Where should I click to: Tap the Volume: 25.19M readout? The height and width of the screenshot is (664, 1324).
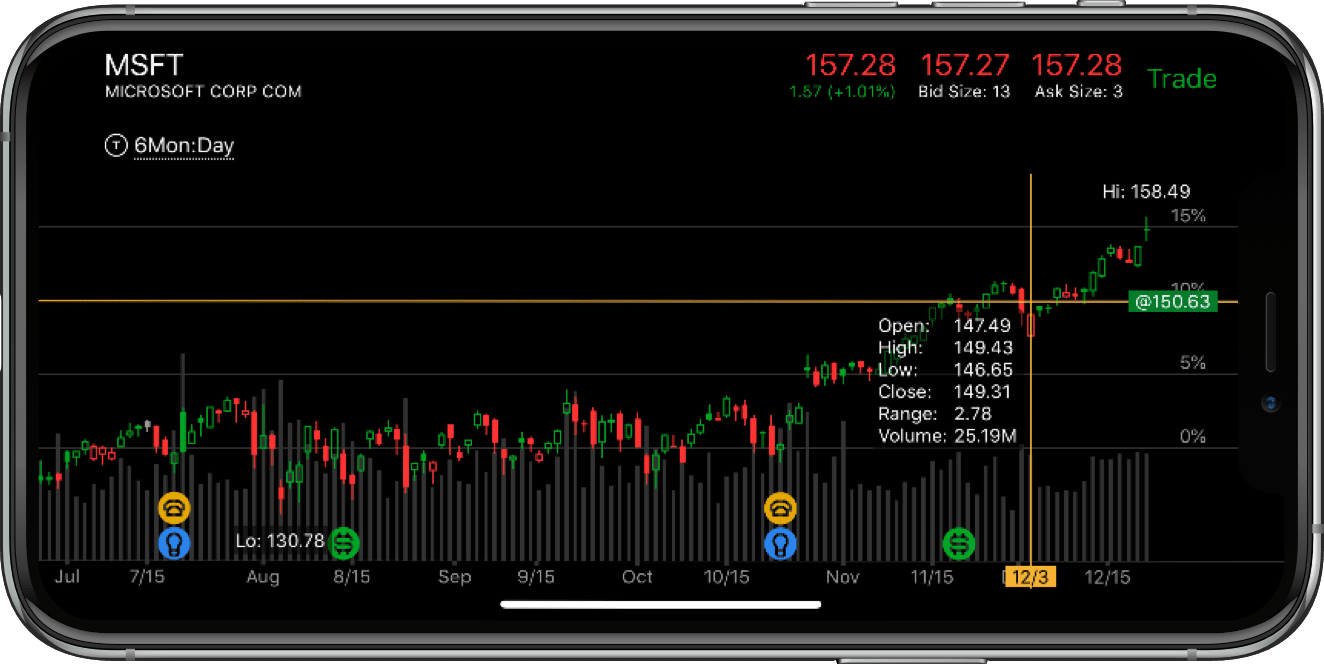coord(947,436)
